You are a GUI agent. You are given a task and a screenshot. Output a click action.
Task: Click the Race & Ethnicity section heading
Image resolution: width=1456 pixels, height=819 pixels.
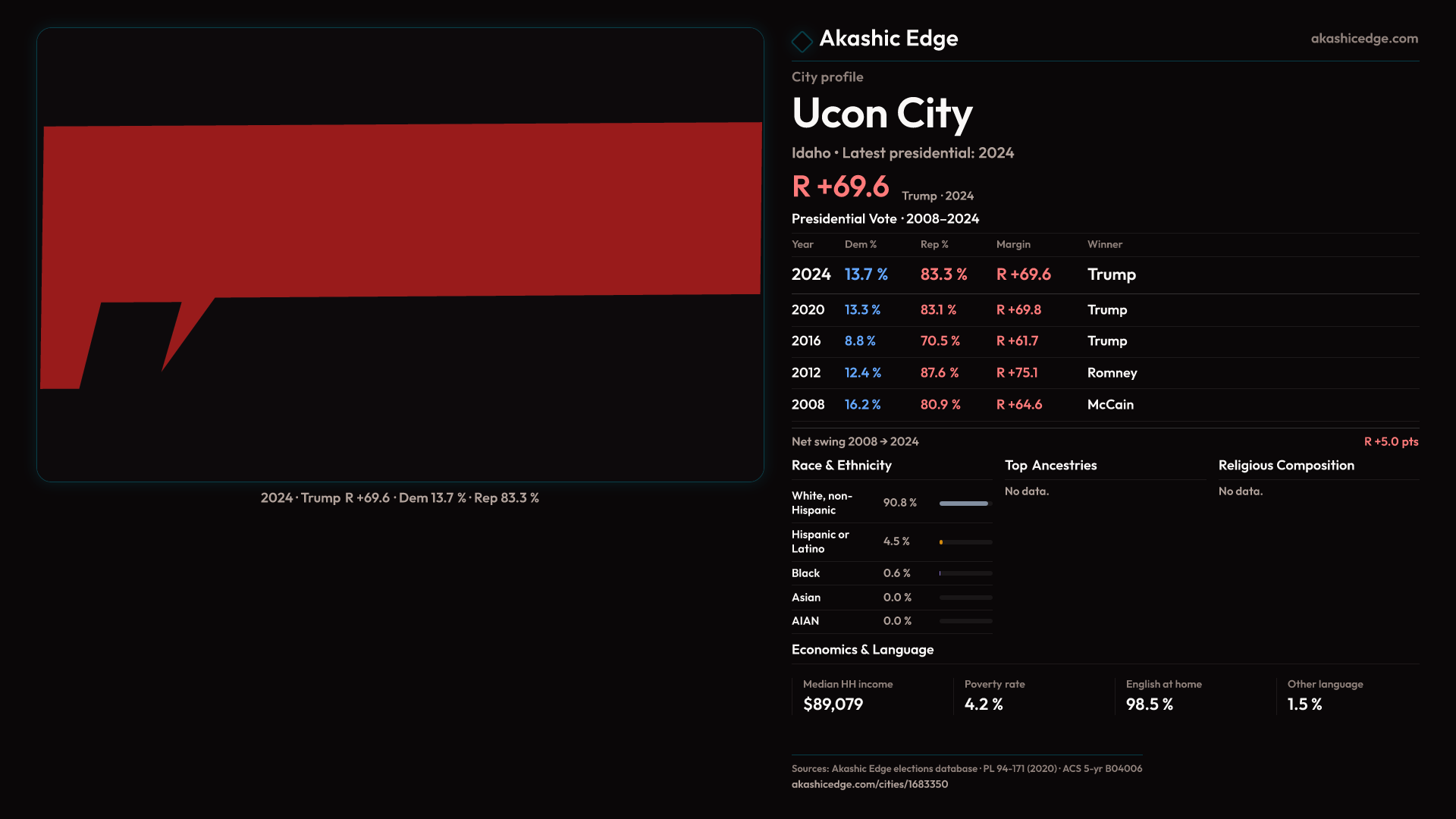pos(841,466)
